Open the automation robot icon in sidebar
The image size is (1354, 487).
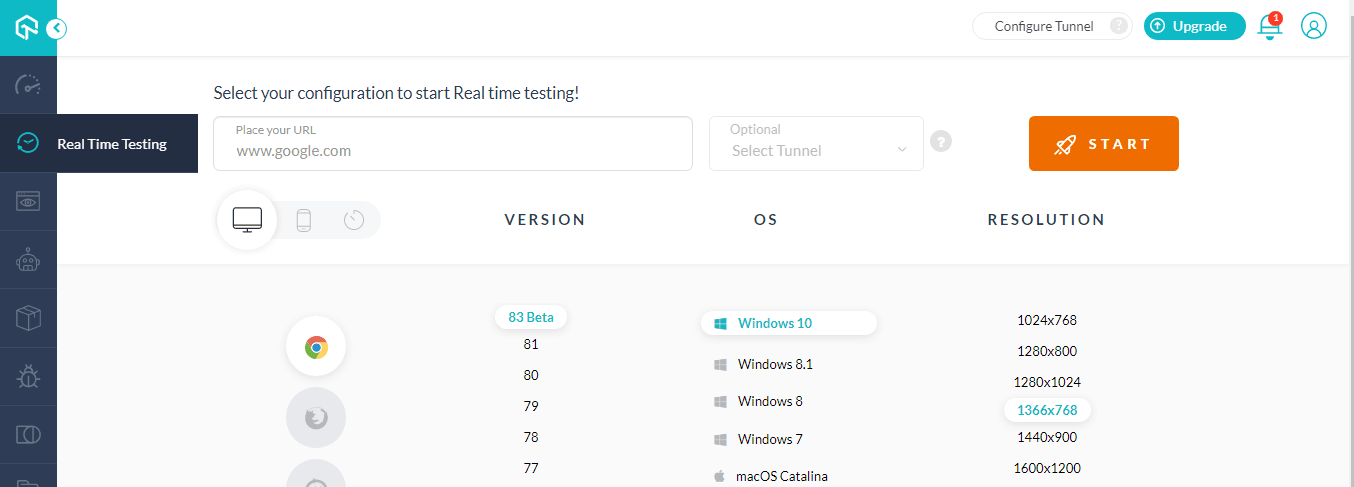(x=28, y=260)
